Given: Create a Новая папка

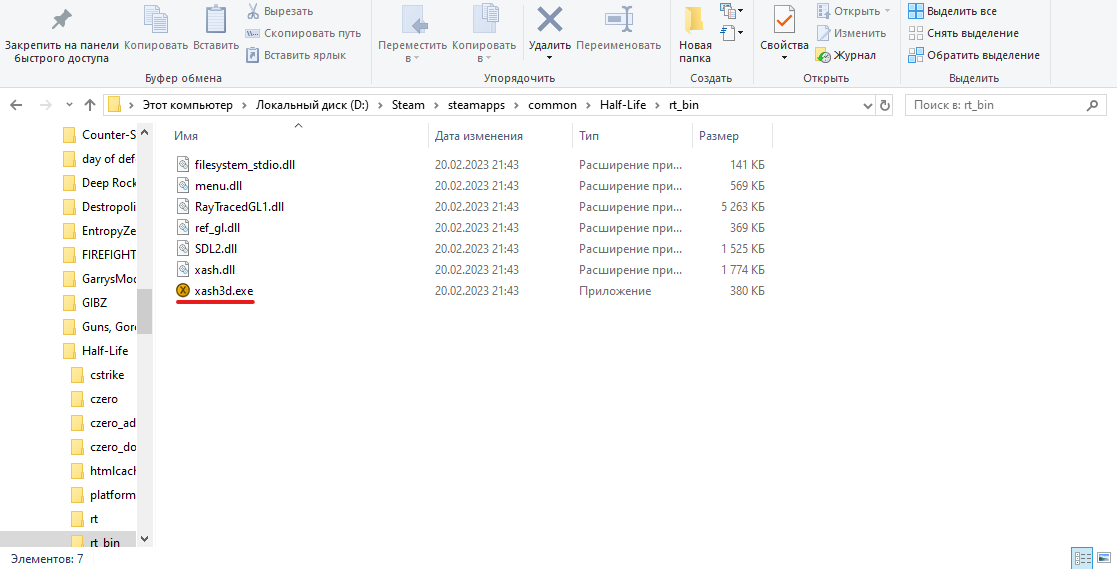Looking at the screenshot, I should (x=695, y=33).
